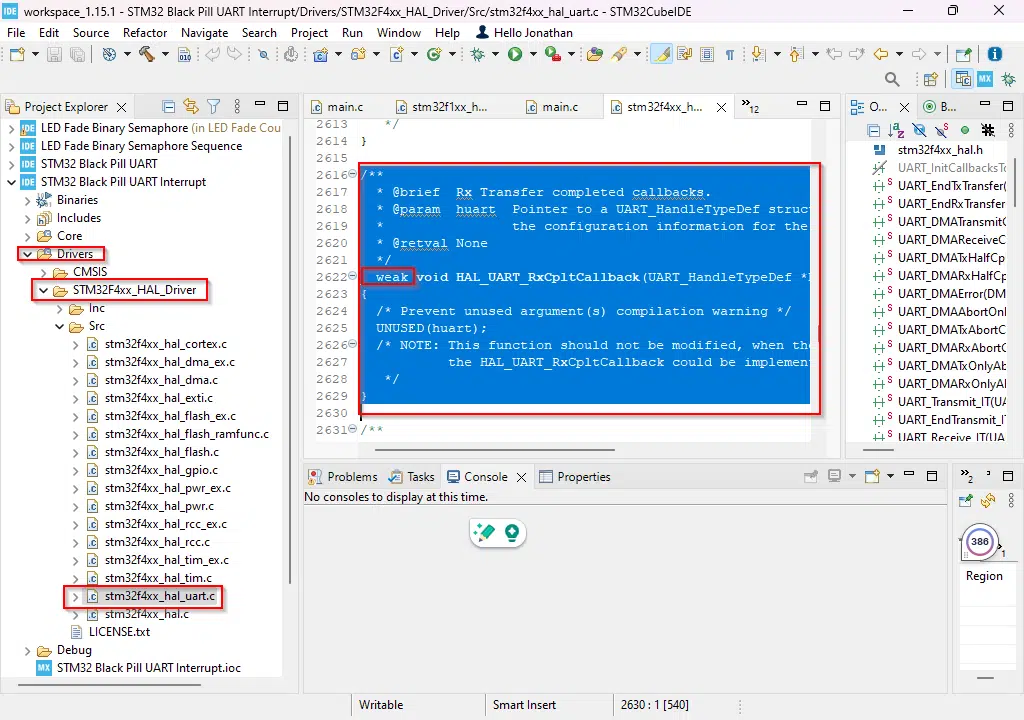Click the External Tools run icon with red toolbox

(x=552, y=54)
